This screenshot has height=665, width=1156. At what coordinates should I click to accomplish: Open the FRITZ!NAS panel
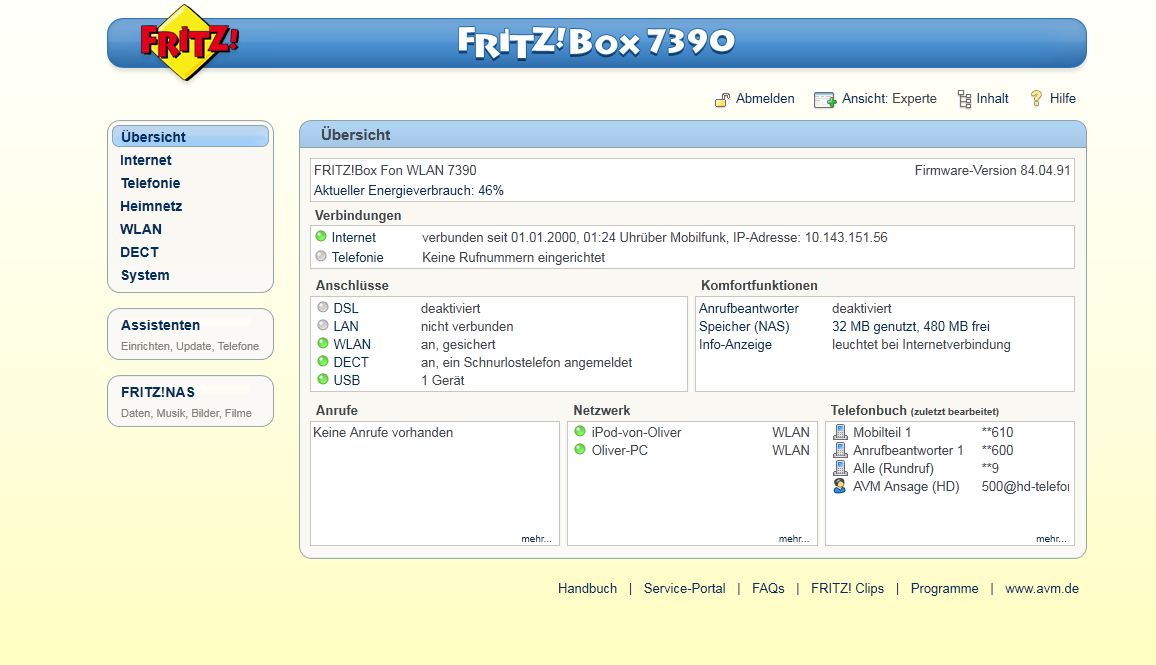coord(190,401)
